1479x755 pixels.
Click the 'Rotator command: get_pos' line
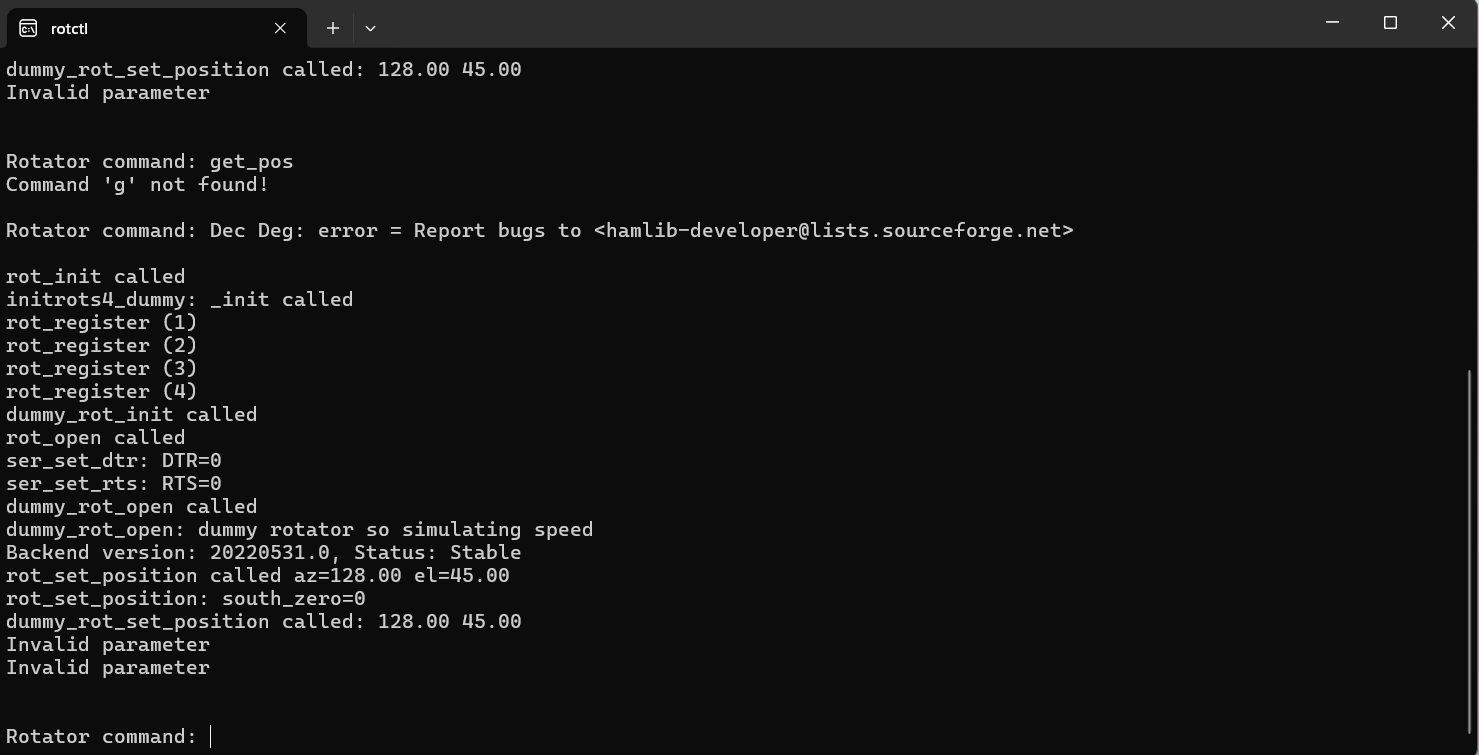(150, 162)
